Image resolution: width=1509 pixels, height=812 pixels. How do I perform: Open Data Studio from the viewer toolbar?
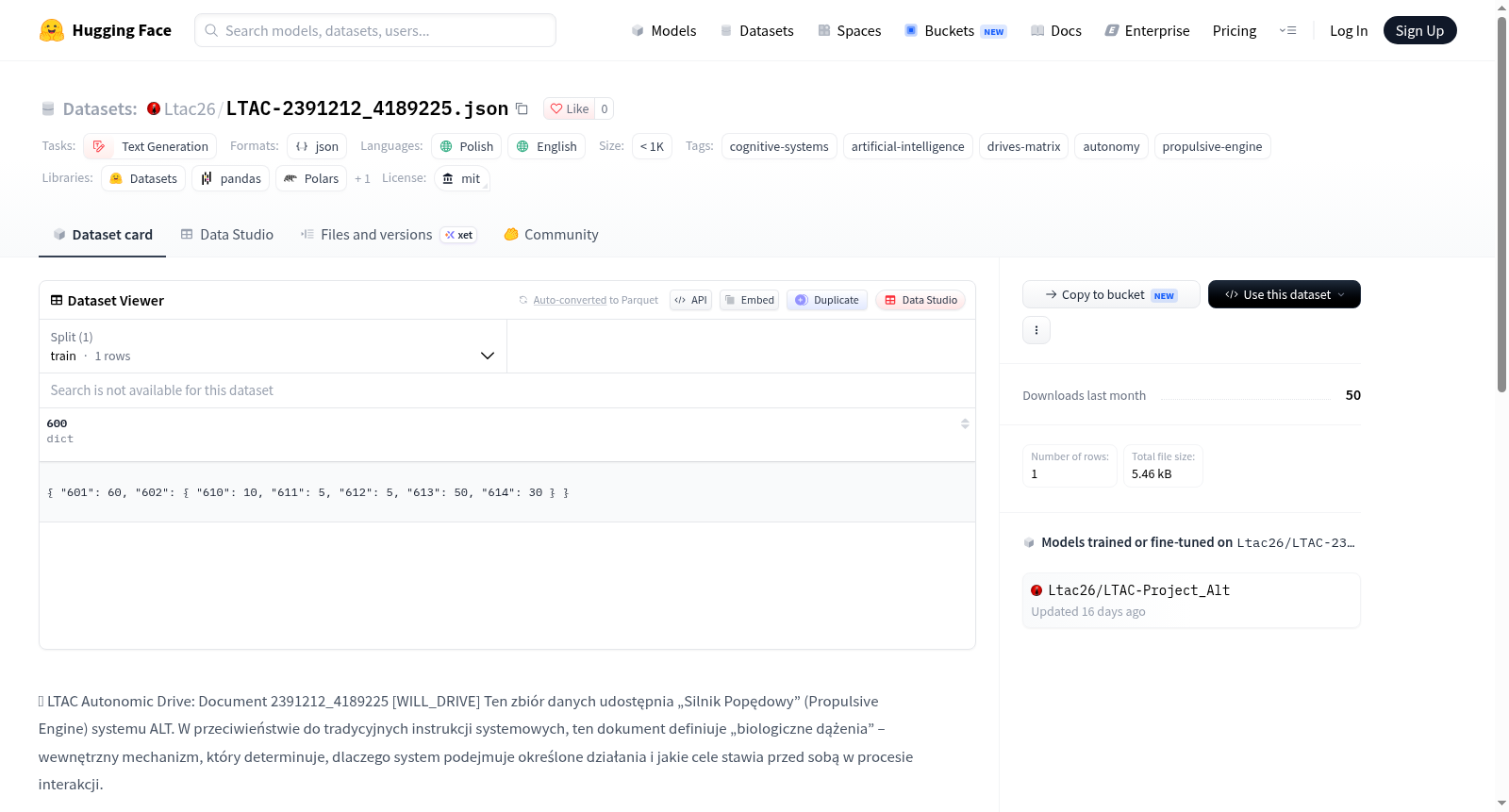[x=920, y=300]
